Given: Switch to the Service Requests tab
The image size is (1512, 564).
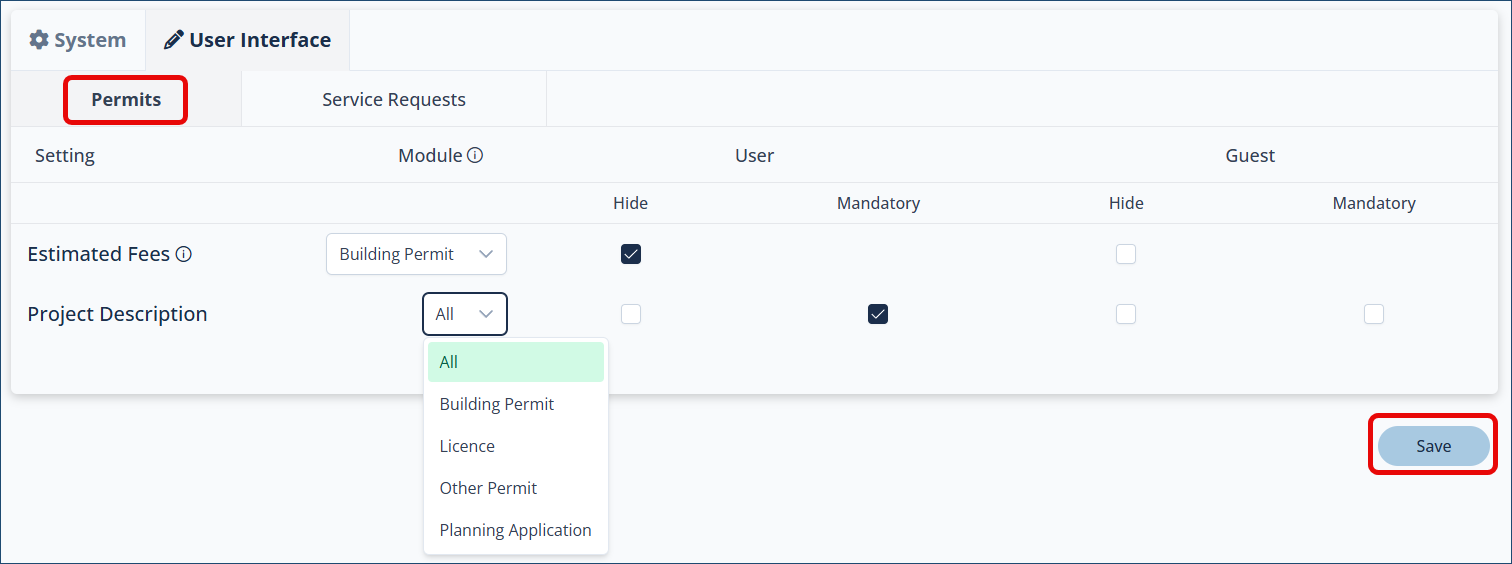Looking at the screenshot, I should (x=394, y=100).
